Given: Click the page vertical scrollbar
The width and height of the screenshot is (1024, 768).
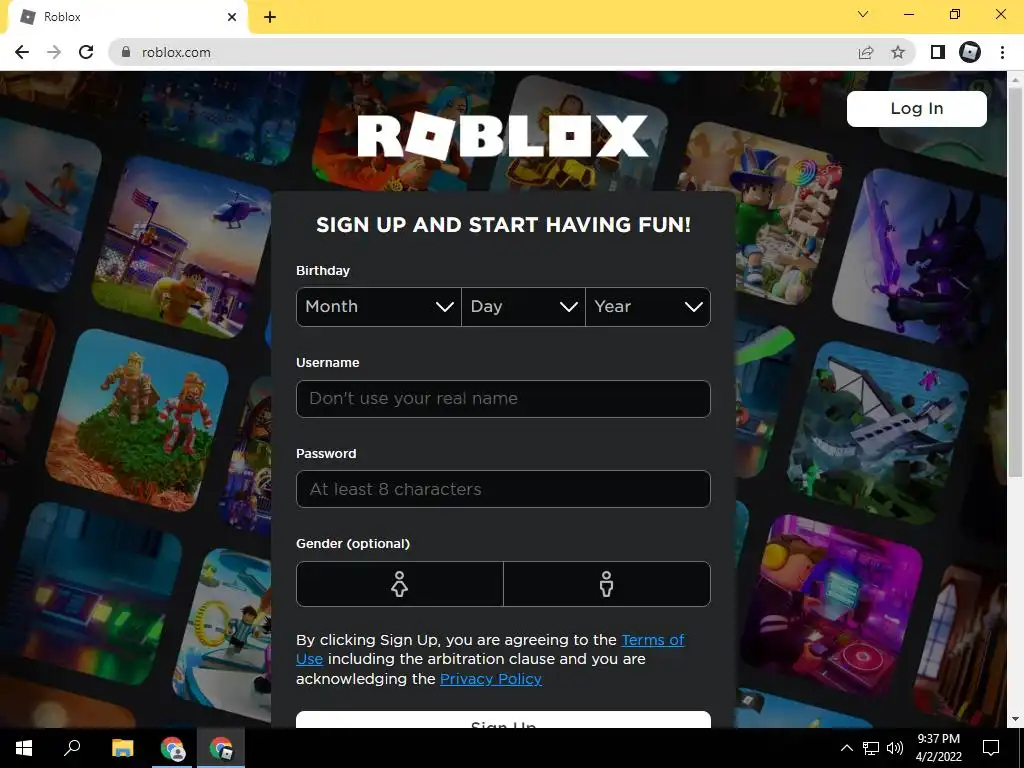Looking at the screenshot, I should pyautogui.click(x=1015, y=281).
